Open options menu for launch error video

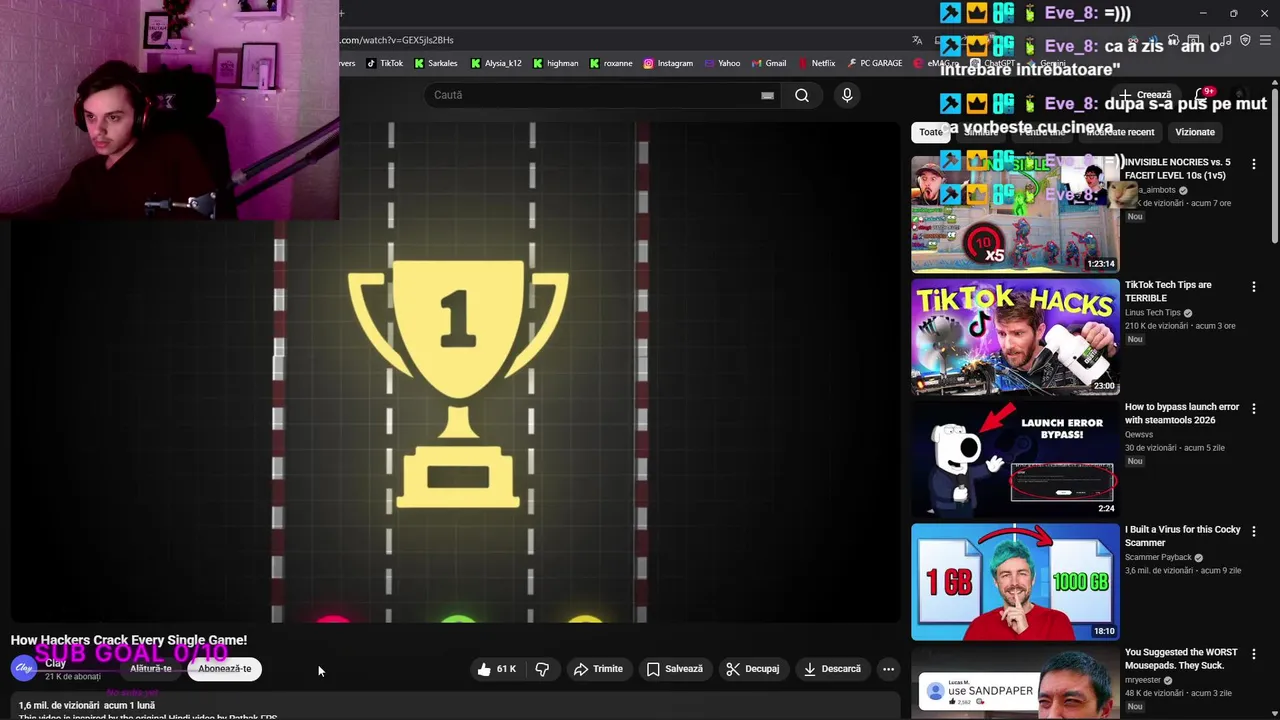tap(1254, 409)
